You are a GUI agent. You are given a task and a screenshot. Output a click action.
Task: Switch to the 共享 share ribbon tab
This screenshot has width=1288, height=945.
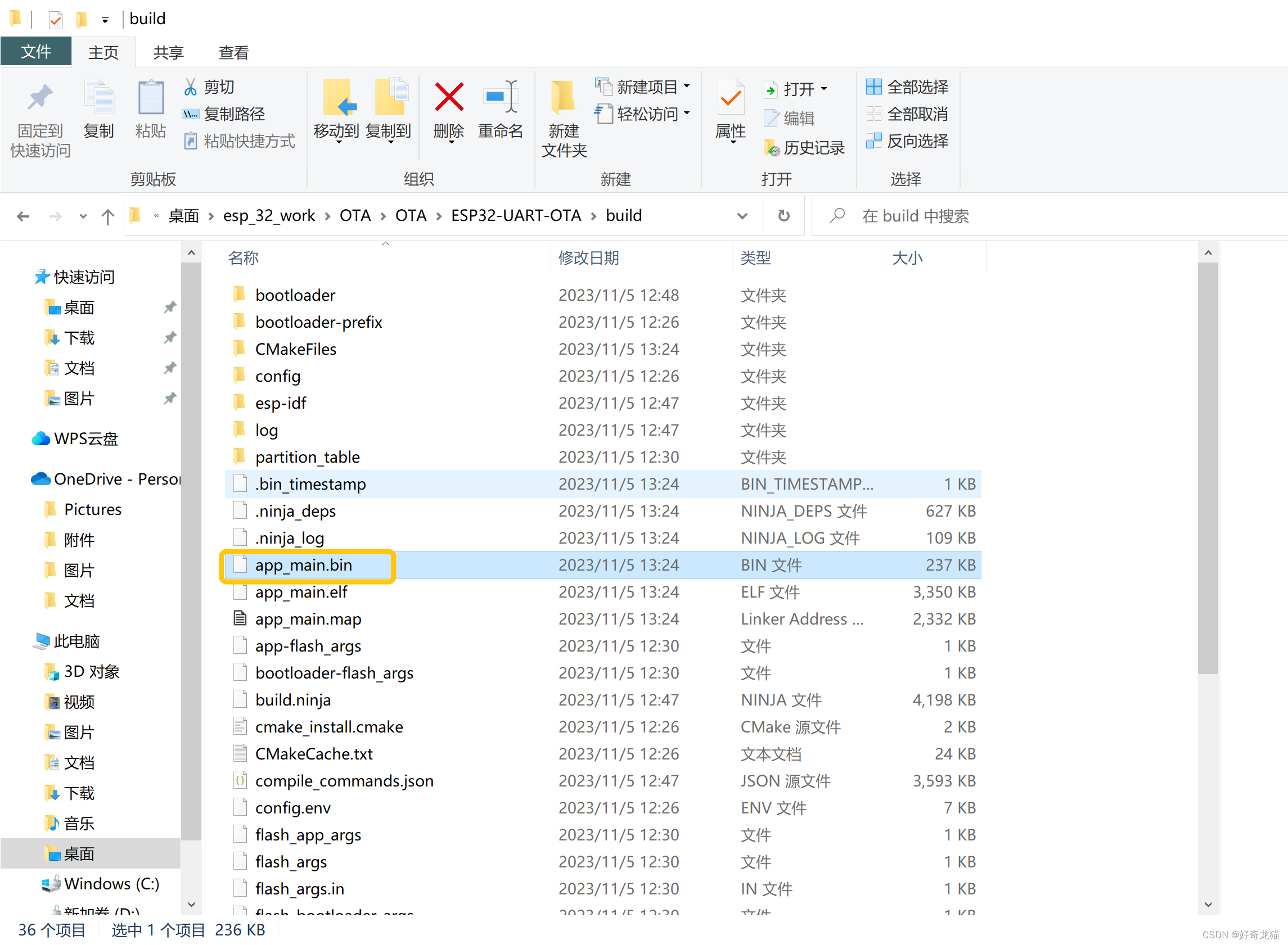pos(168,53)
